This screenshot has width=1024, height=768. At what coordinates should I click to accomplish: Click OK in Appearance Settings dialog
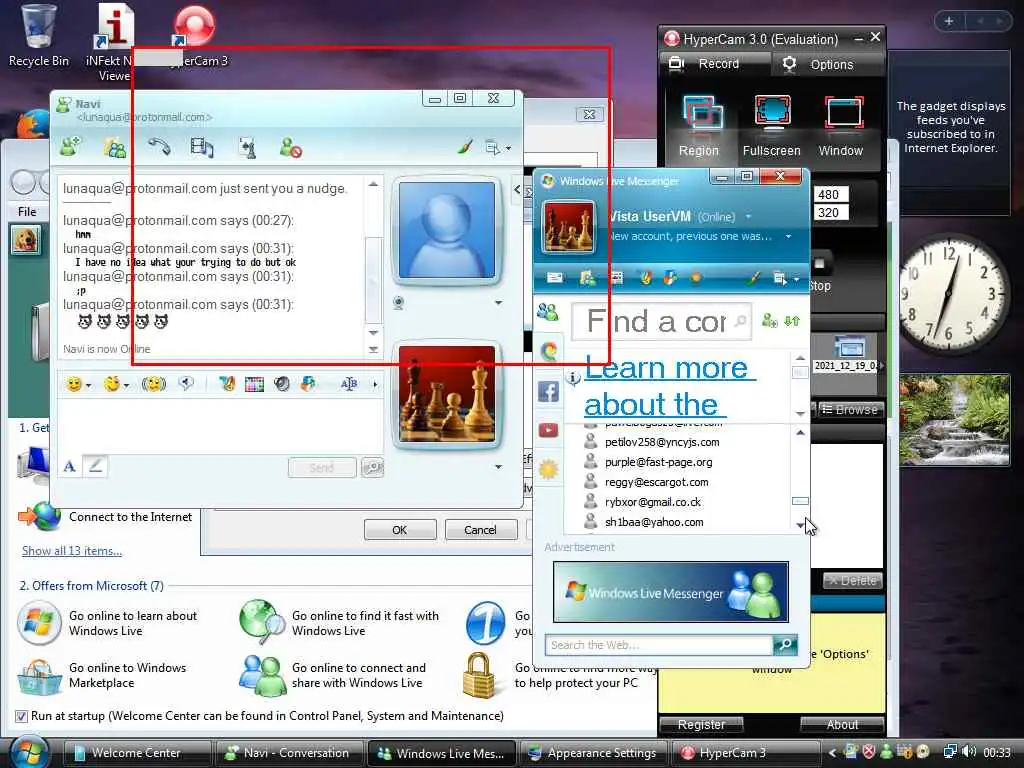tap(400, 530)
